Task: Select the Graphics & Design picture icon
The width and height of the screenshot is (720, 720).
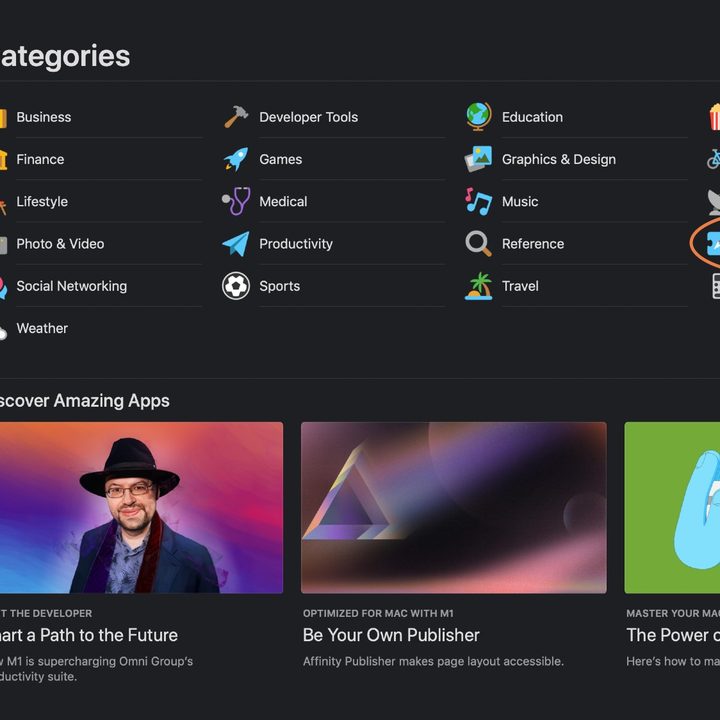Action: click(478, 159)
